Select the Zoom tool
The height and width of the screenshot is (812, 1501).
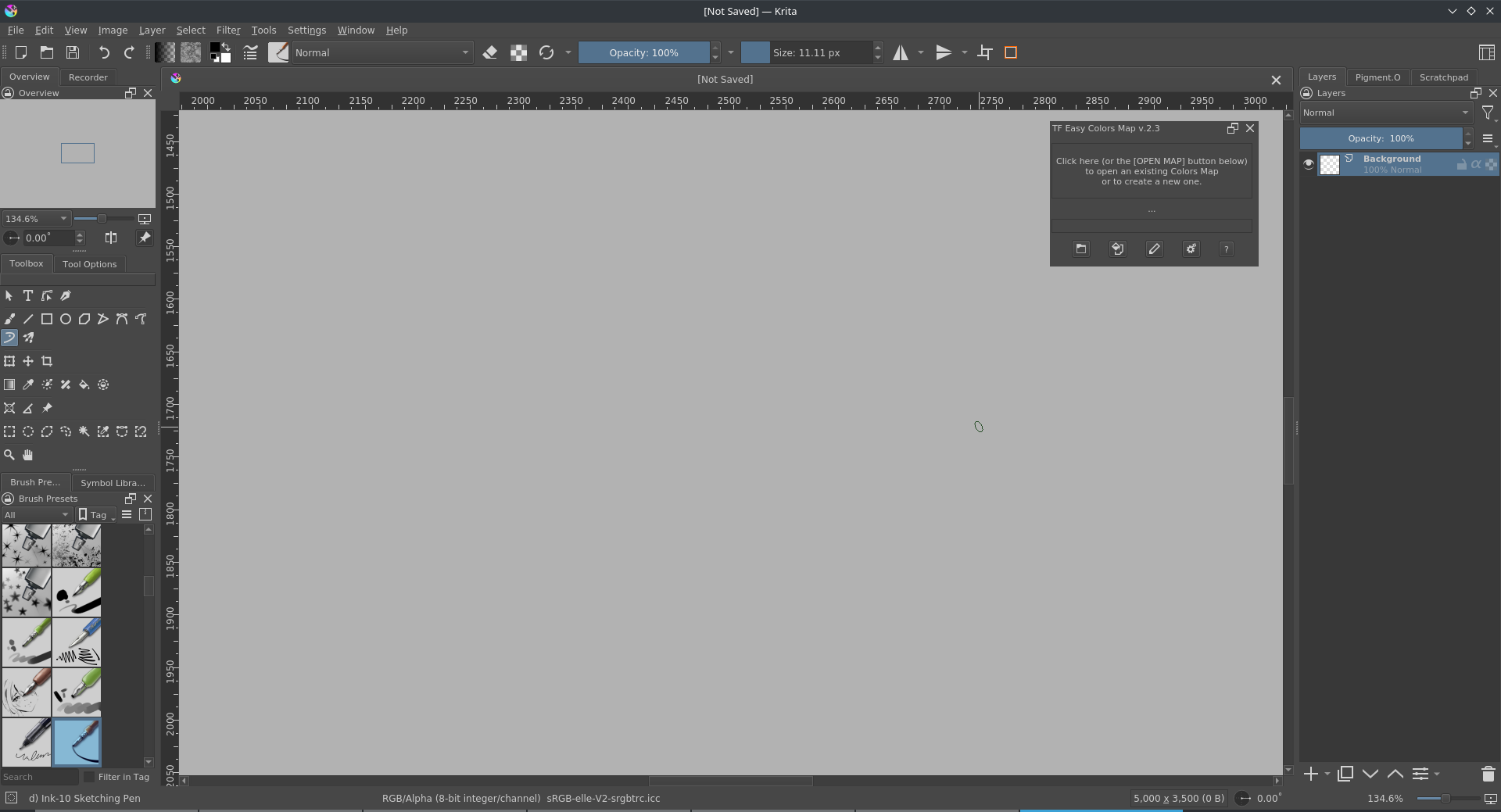(x=9, y=455)
